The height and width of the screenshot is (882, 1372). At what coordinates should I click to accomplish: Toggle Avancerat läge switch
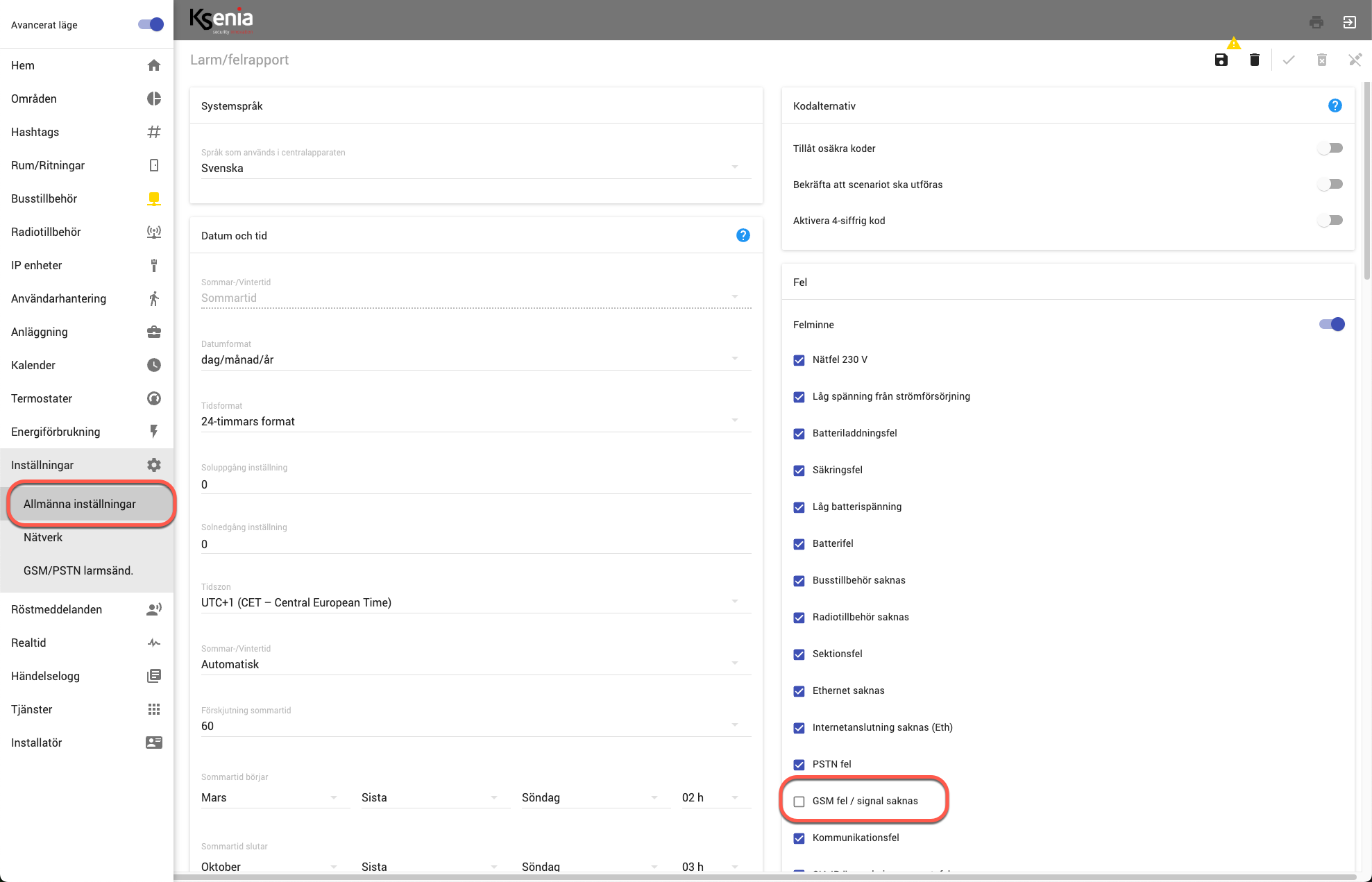(x=151, y=25)
